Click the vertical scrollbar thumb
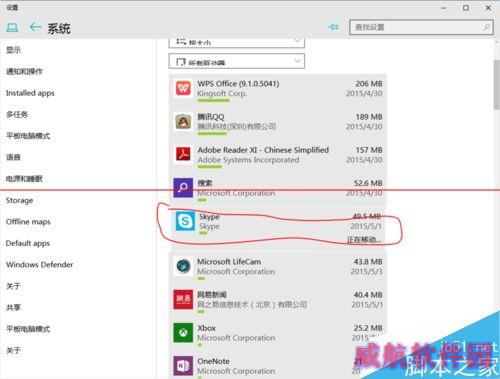The image size is (500, 379). click(497, 85)
